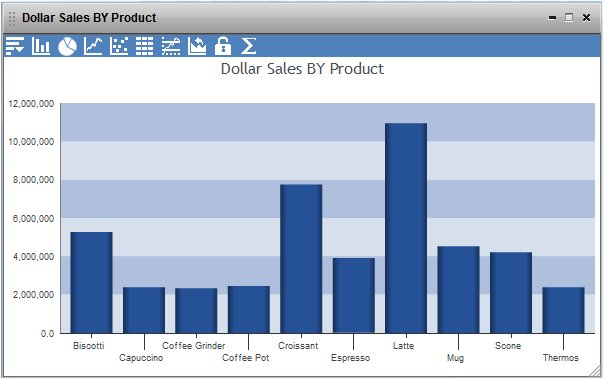This screenshot has width=604, height=379.
Task: Click the 4,000,000 axis value
Action: tap(34, 257)
